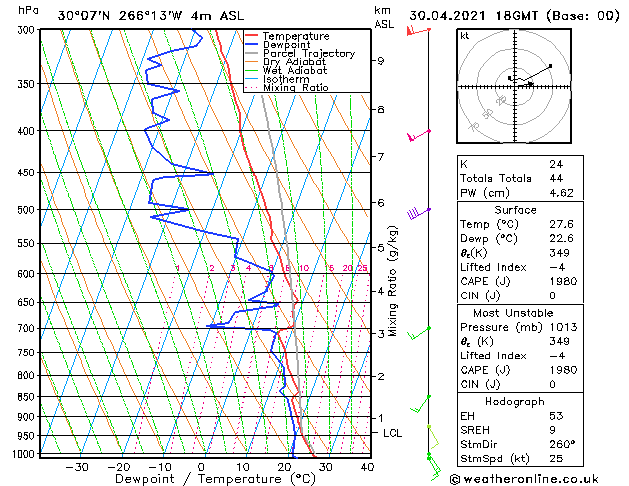Screen dimensions: 629x486
Task: Click the hodograph storm motion arrow
Action: (x=526, y=83)
